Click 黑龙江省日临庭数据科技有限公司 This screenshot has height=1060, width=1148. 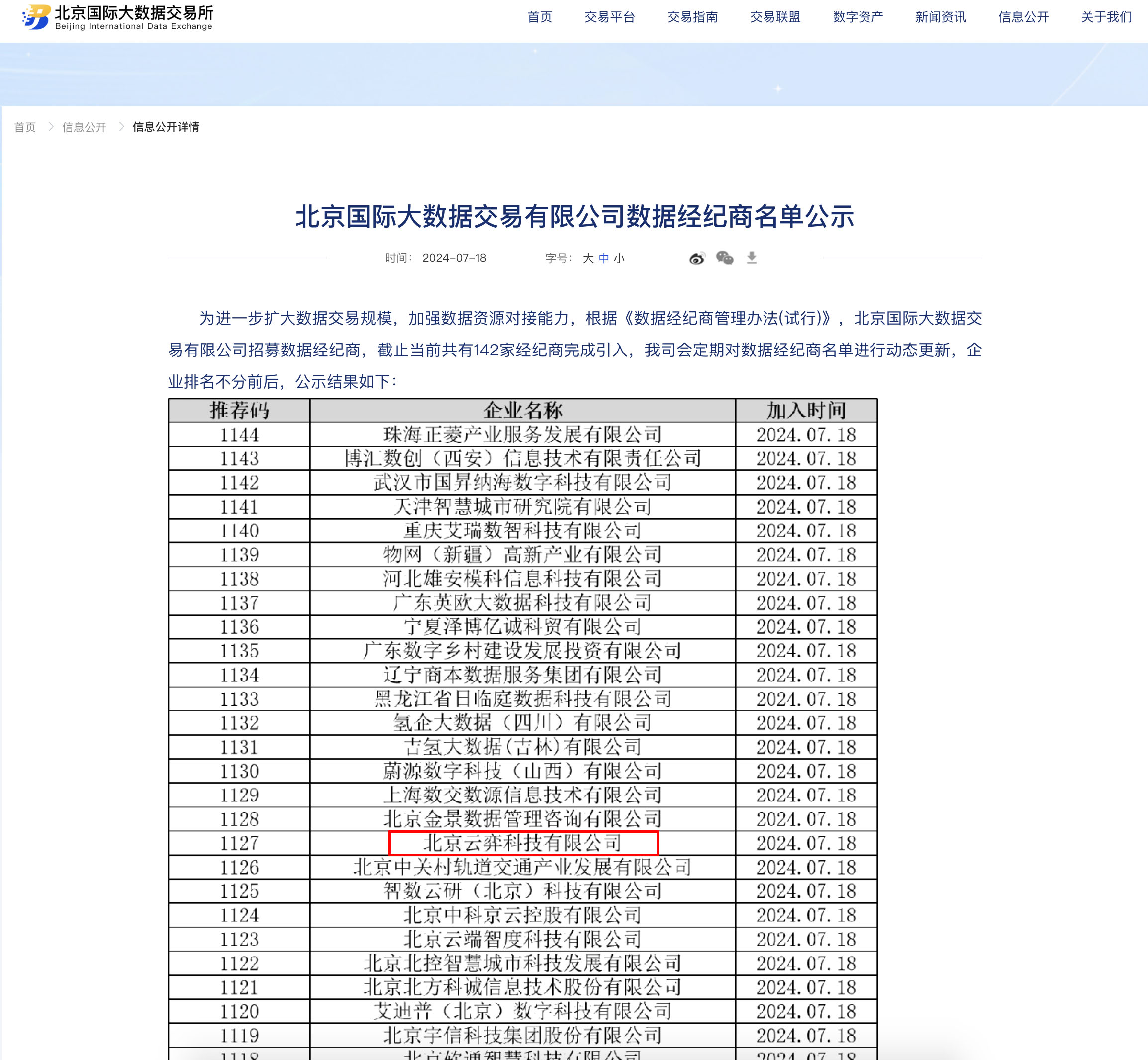tap(523, 699)
